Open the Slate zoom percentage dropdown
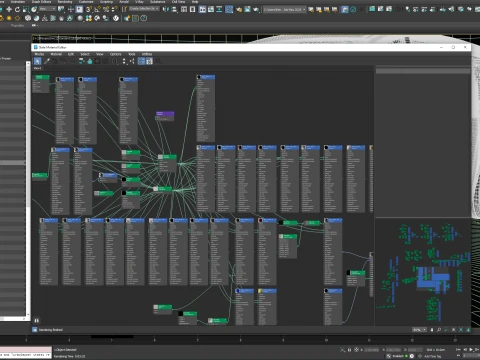Viewport: 480px width, 360px height. click(419, 330)
